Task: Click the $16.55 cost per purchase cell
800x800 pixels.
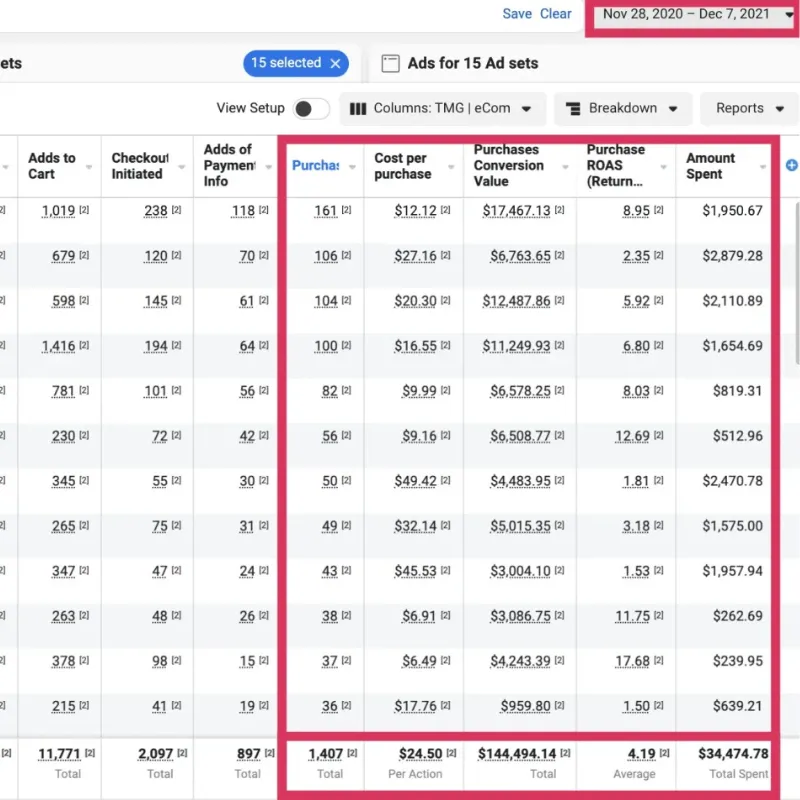Action: [x=415, y=346]
